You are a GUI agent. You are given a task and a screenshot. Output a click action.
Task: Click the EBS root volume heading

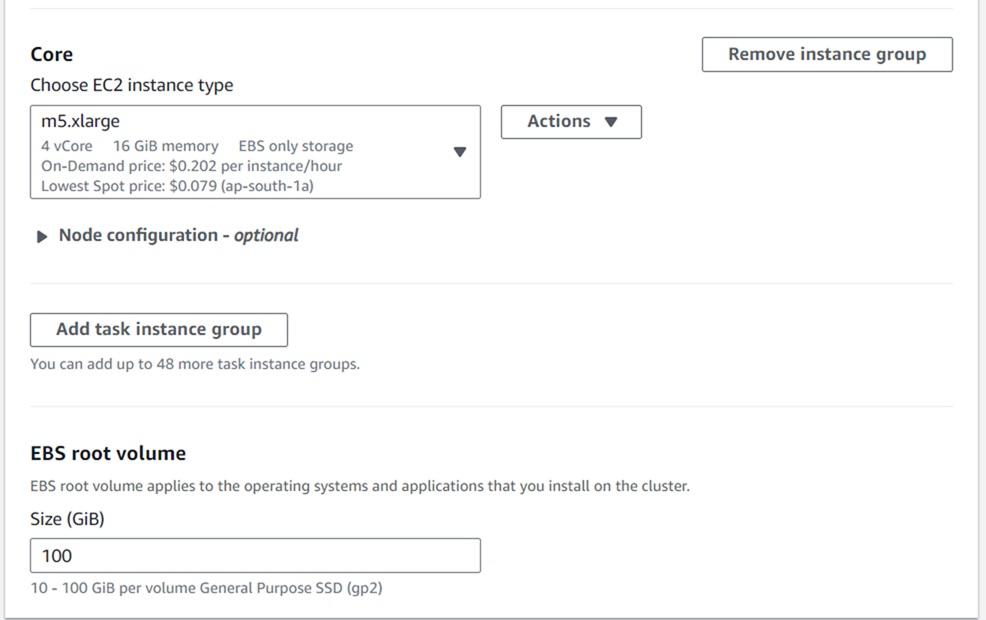pos(108,454)
